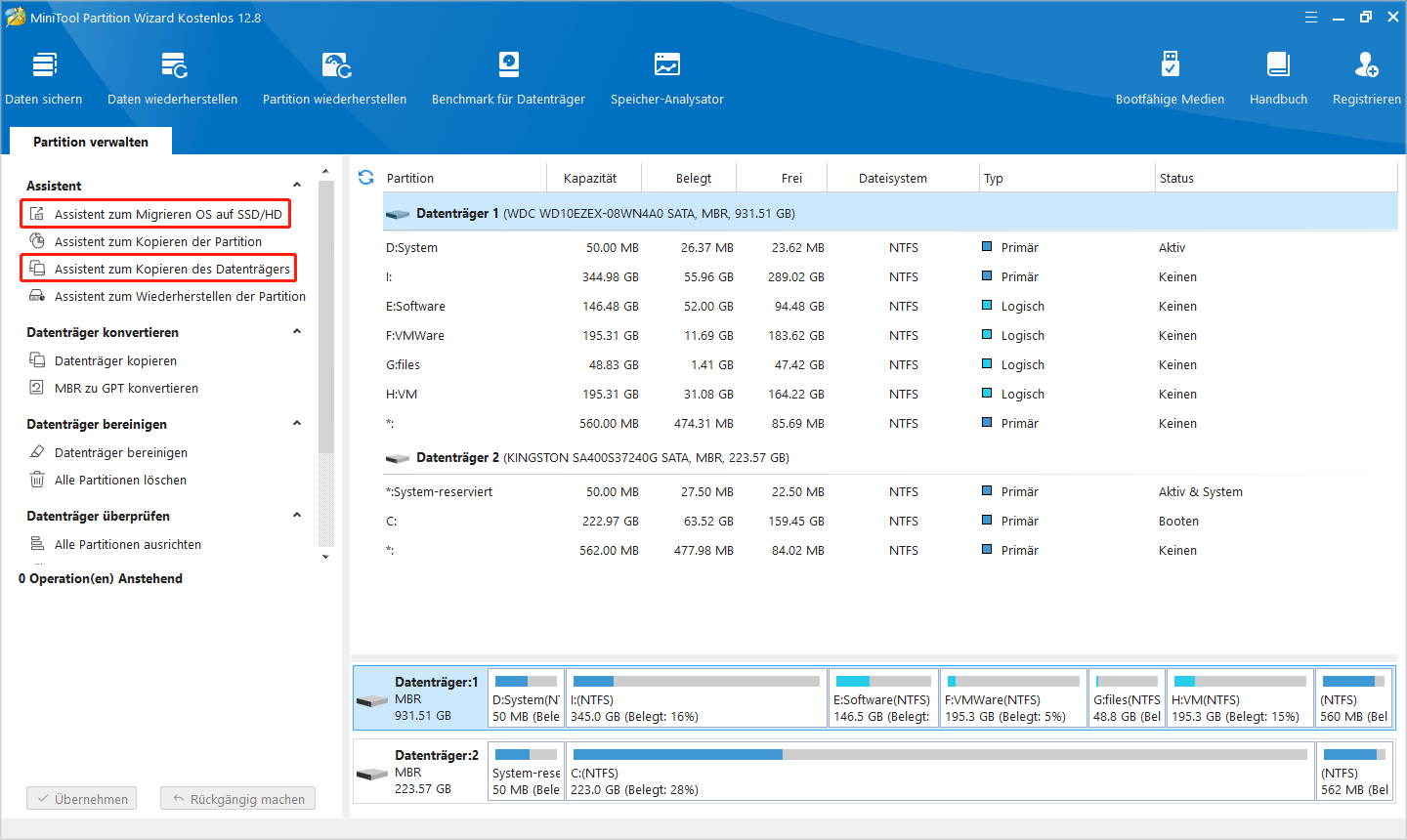
Task: Choose Alle Partitionen löschen
Action: pos(120,480)
